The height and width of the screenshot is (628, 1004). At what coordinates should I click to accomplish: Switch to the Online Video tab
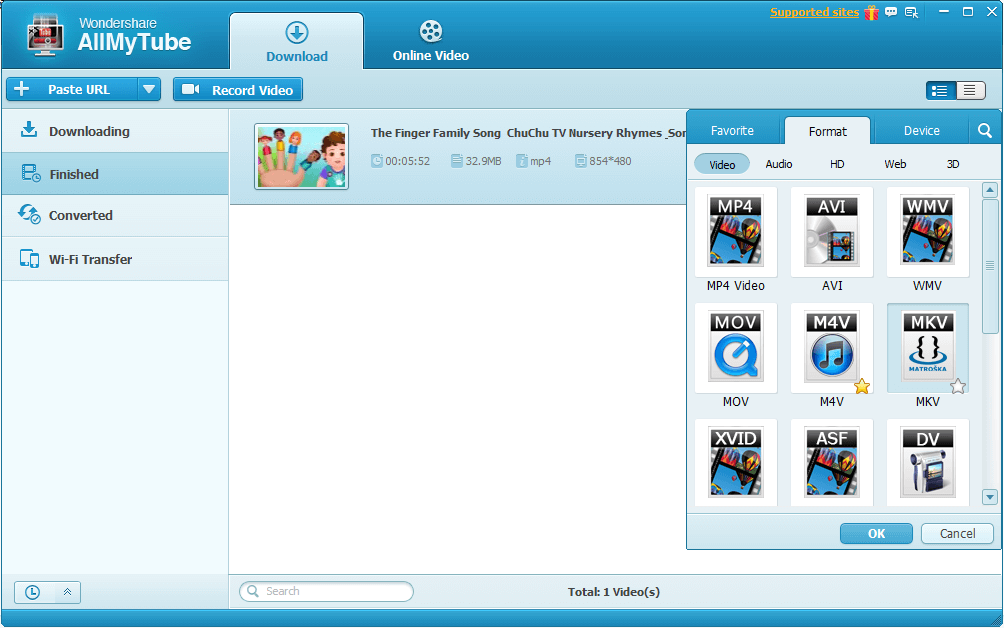pyautogui.click(x=431, y=41)
